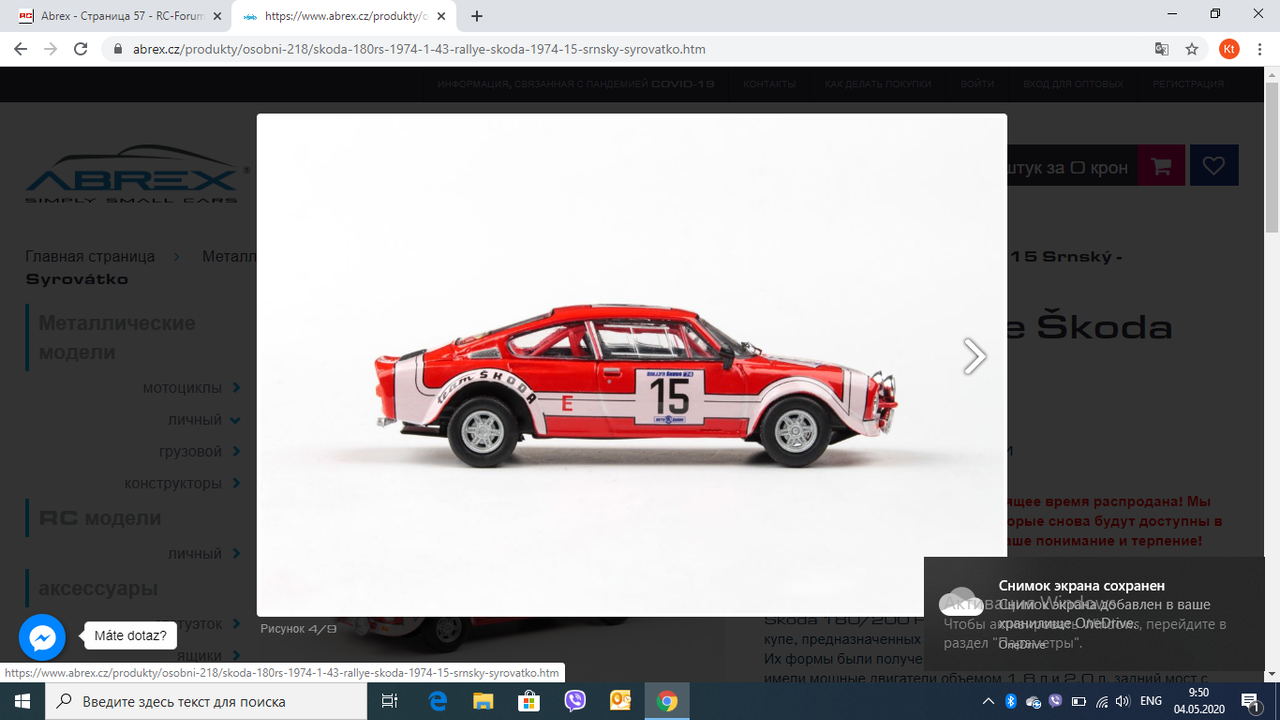Go to Главная страница breadcrumb
The height and width of the screenshot is (720, 1280).
pos(90,256)
